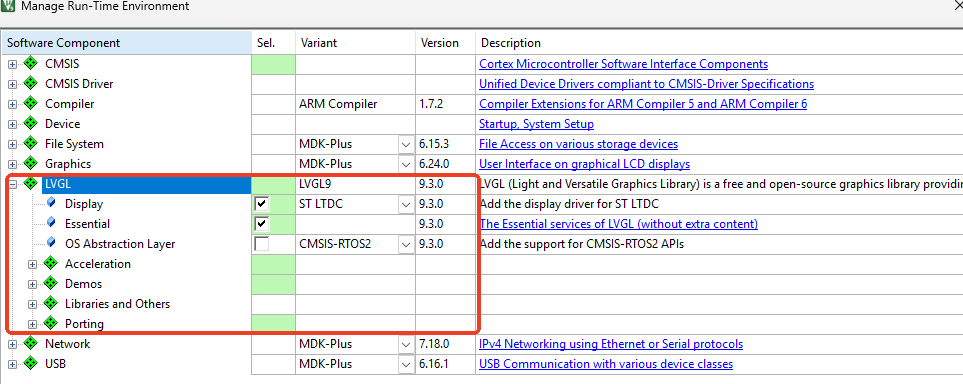The width and height of the screenshot is (963, 384).
Task: Select the Compiler component's green diamond icon
Action: click(30, 104)
